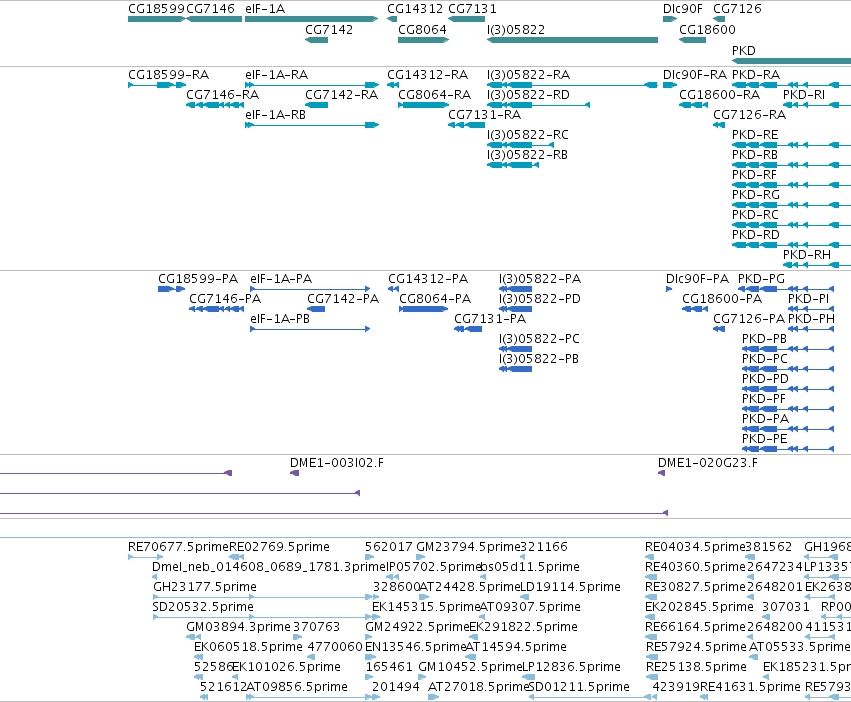Click transcript l(3)05822-RD

[529, 94]
